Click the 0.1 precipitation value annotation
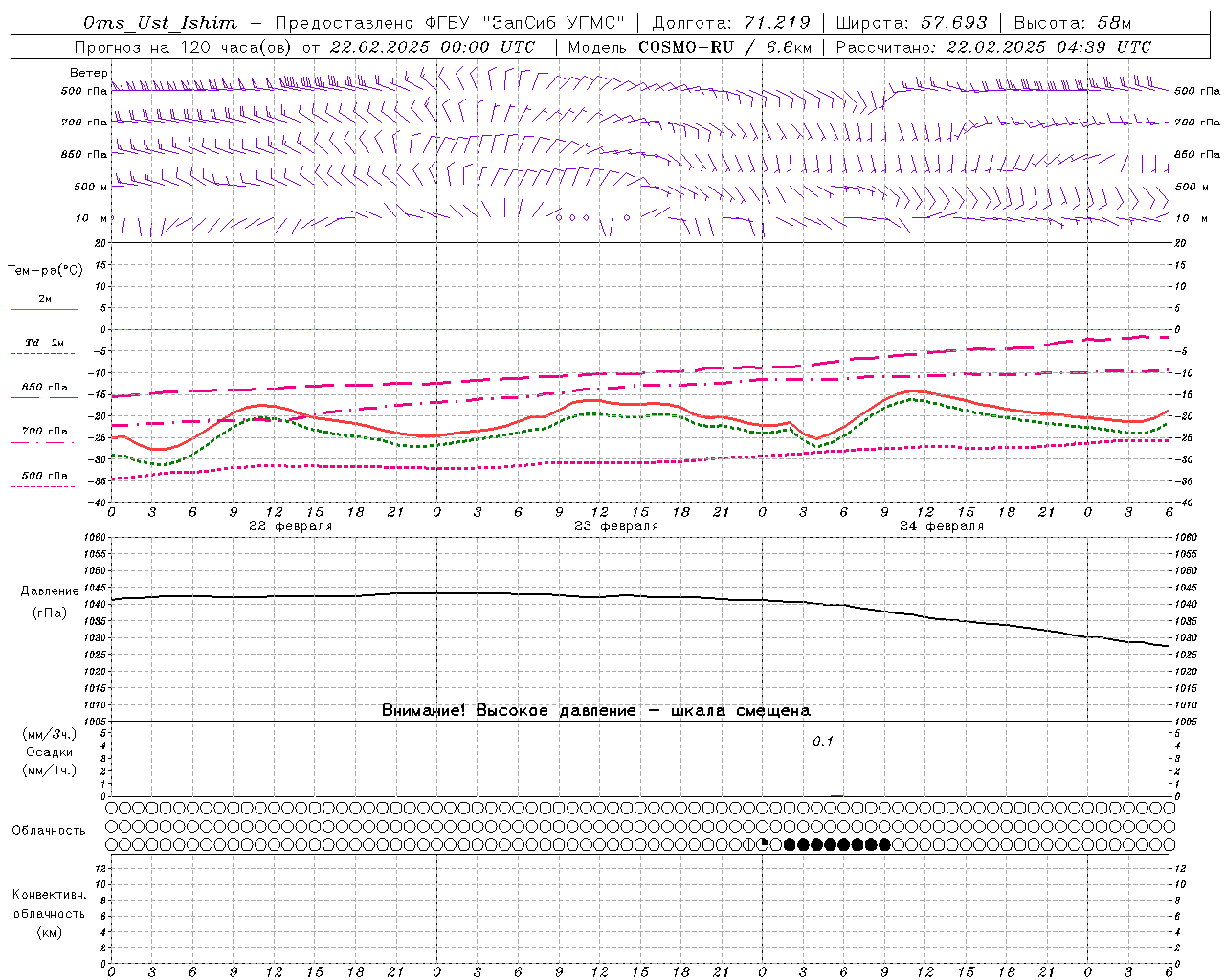This screenshot has width=1225, height=980. pos(823,741)
